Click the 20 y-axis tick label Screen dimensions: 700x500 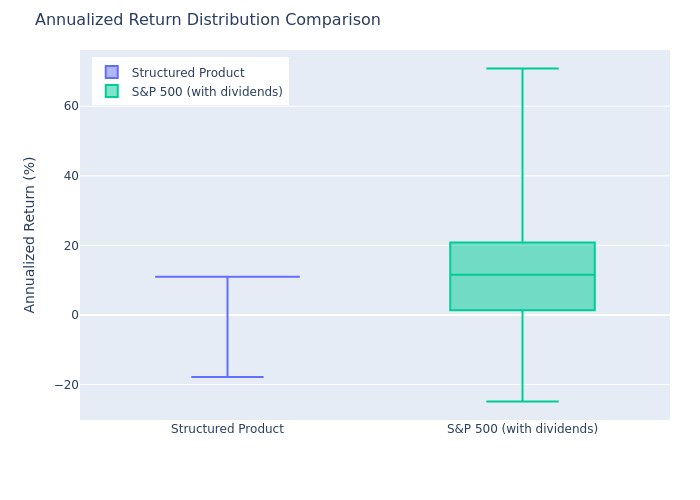pyautogui.click(x=71, y=246)
